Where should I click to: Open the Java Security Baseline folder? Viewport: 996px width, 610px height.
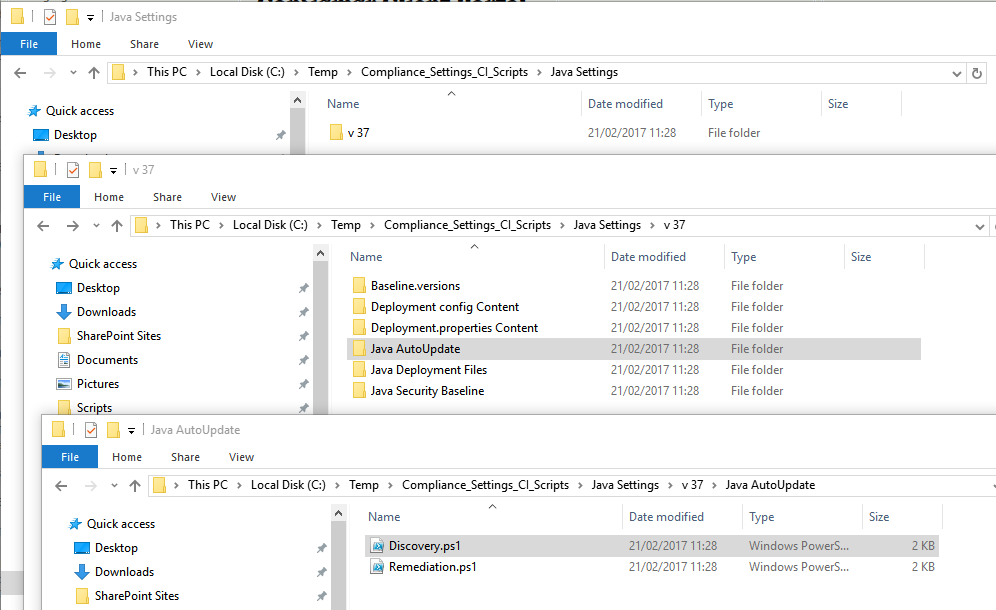coord(427,391)
